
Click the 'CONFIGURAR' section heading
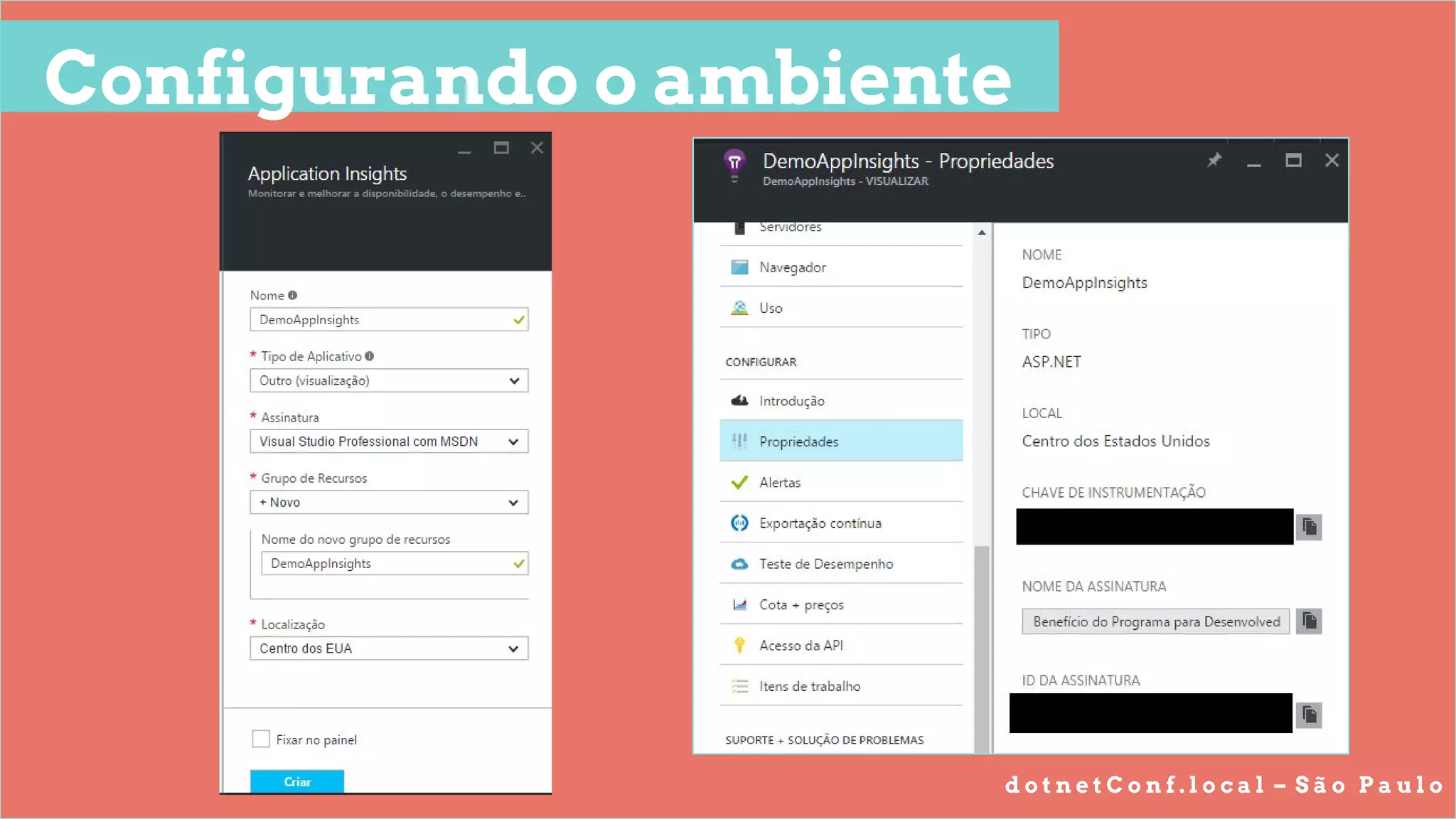761,362
